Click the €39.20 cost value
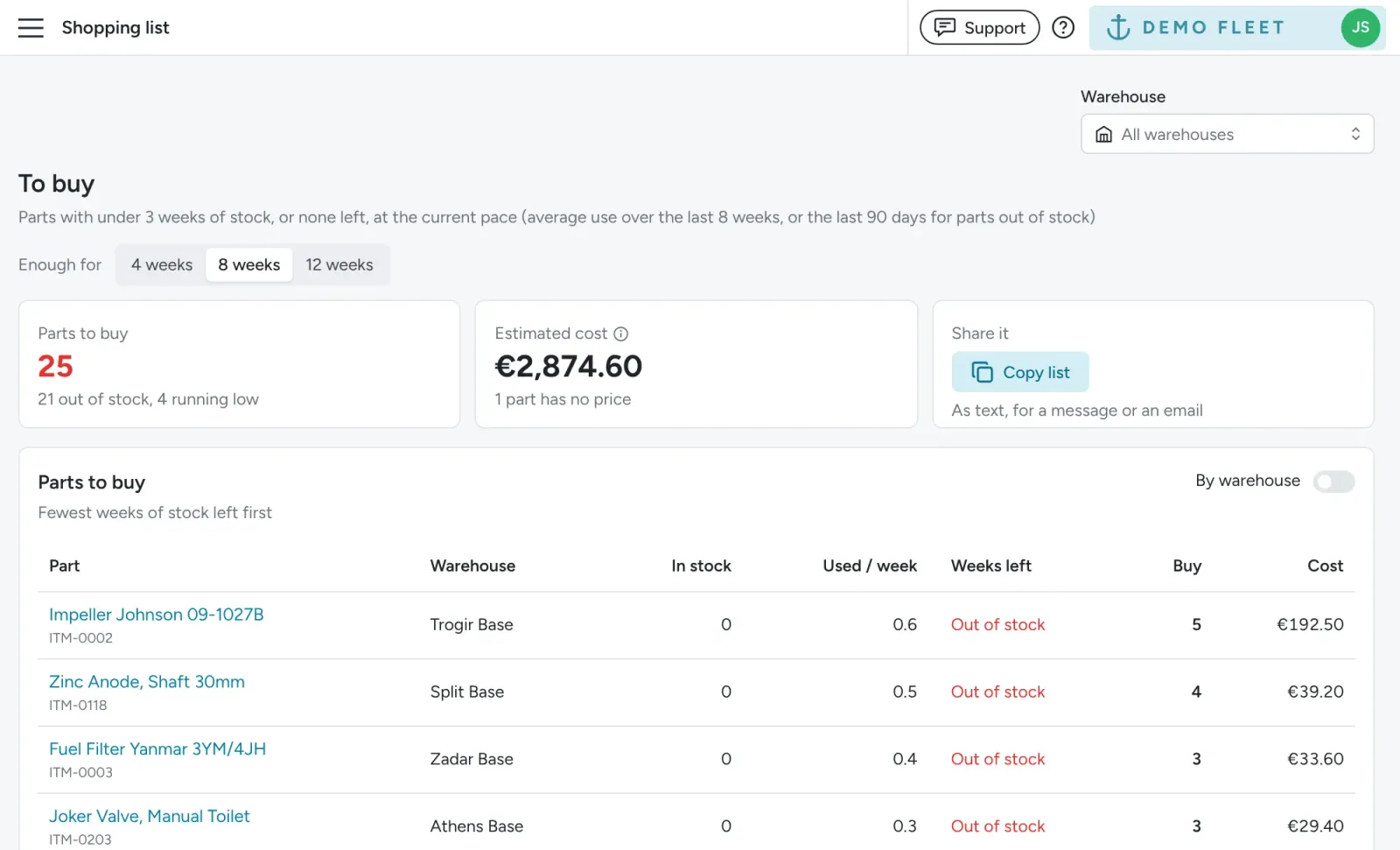This screenshot has width=1400, height=850. [1315, 692]
